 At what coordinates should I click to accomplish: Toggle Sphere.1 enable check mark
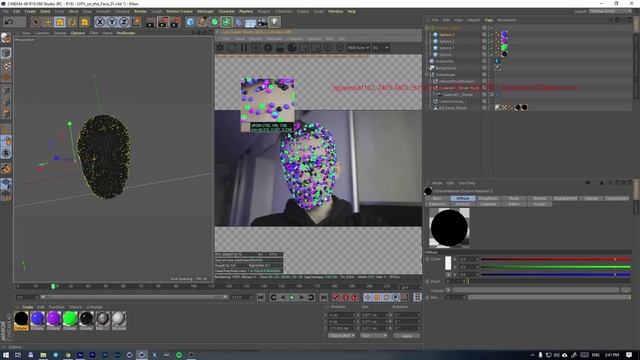(x=491, y=48)
